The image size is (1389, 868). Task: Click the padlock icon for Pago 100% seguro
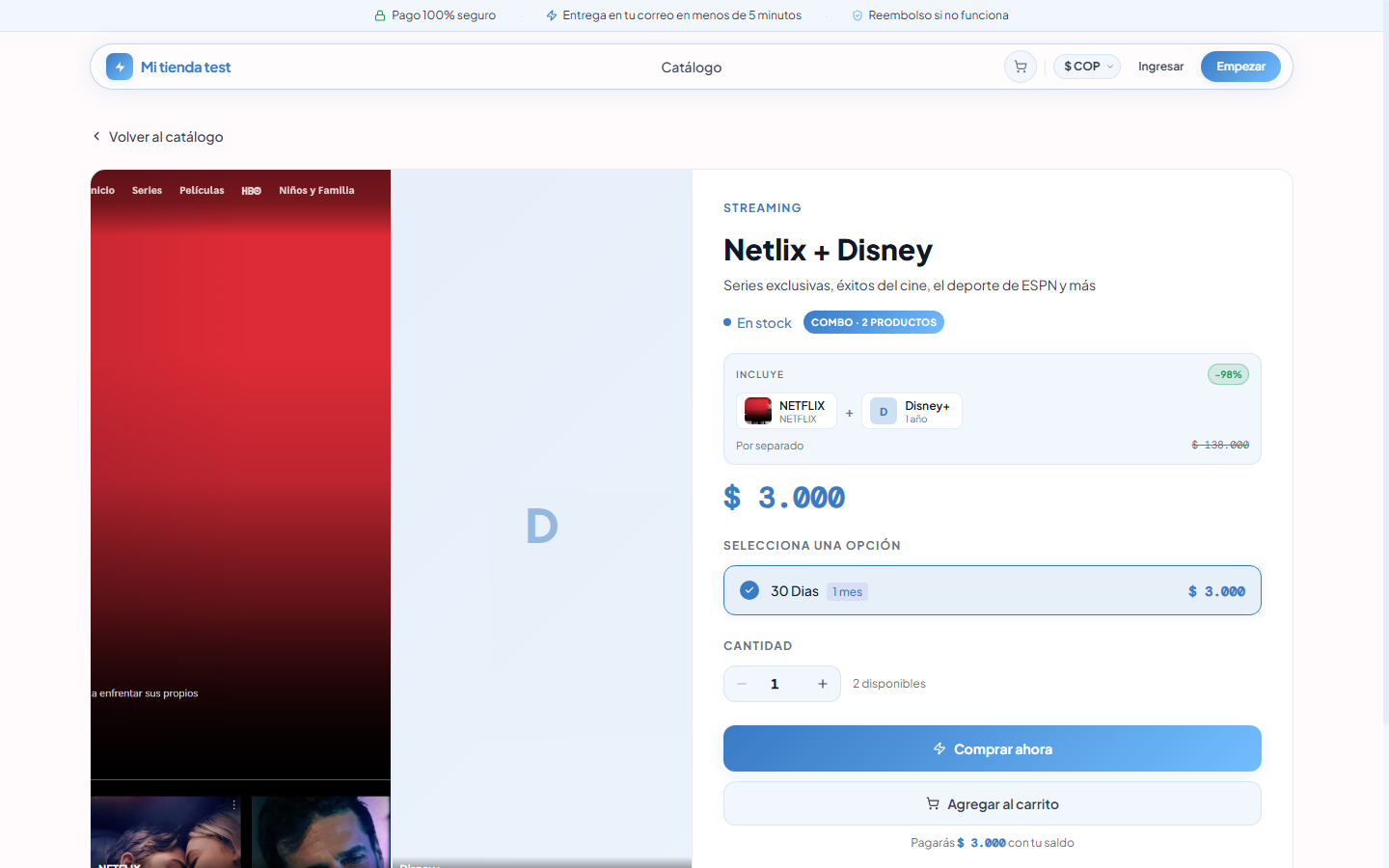click(x=380, y=15)
